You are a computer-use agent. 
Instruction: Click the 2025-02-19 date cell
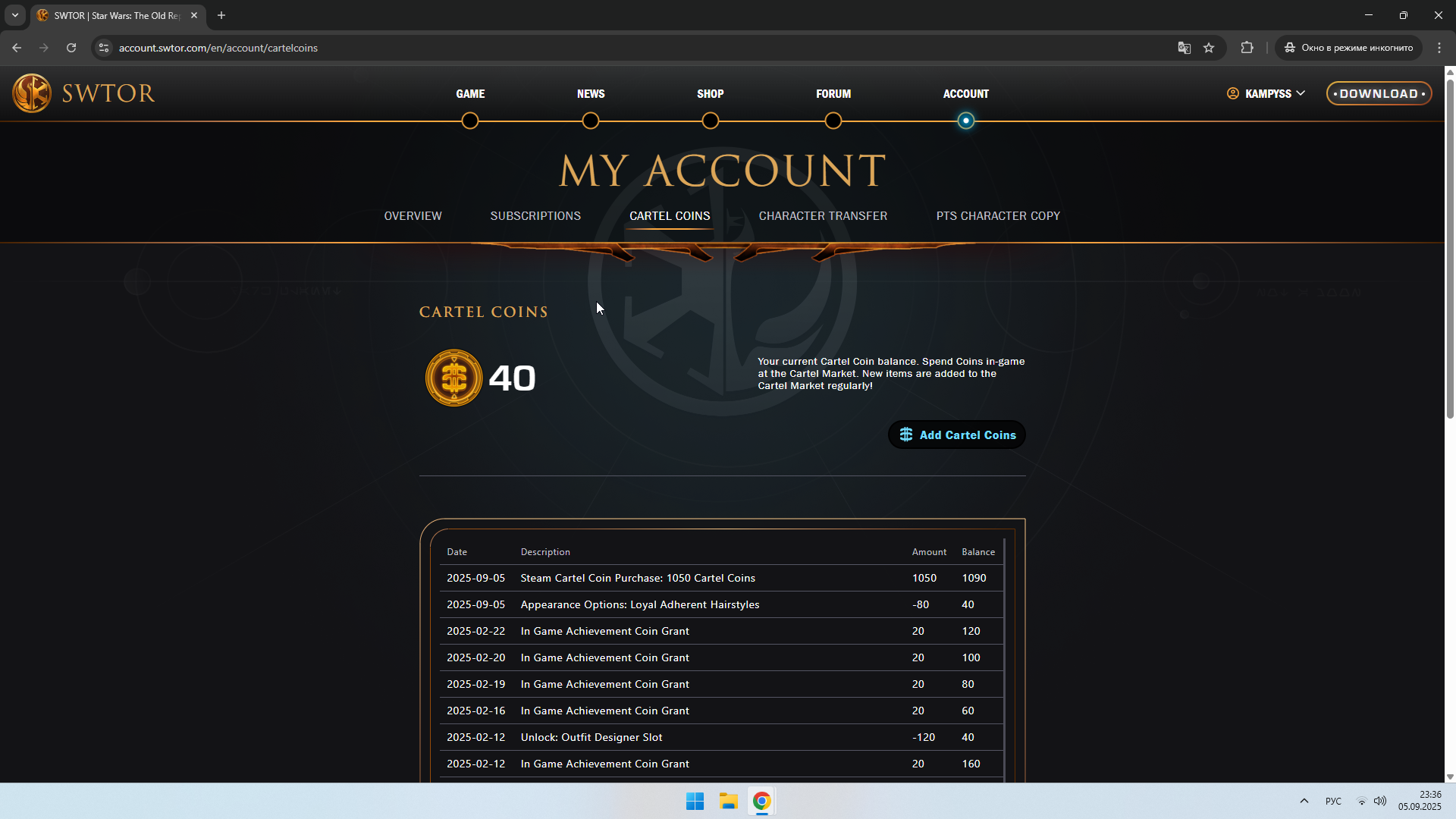(x=475, y=684)
